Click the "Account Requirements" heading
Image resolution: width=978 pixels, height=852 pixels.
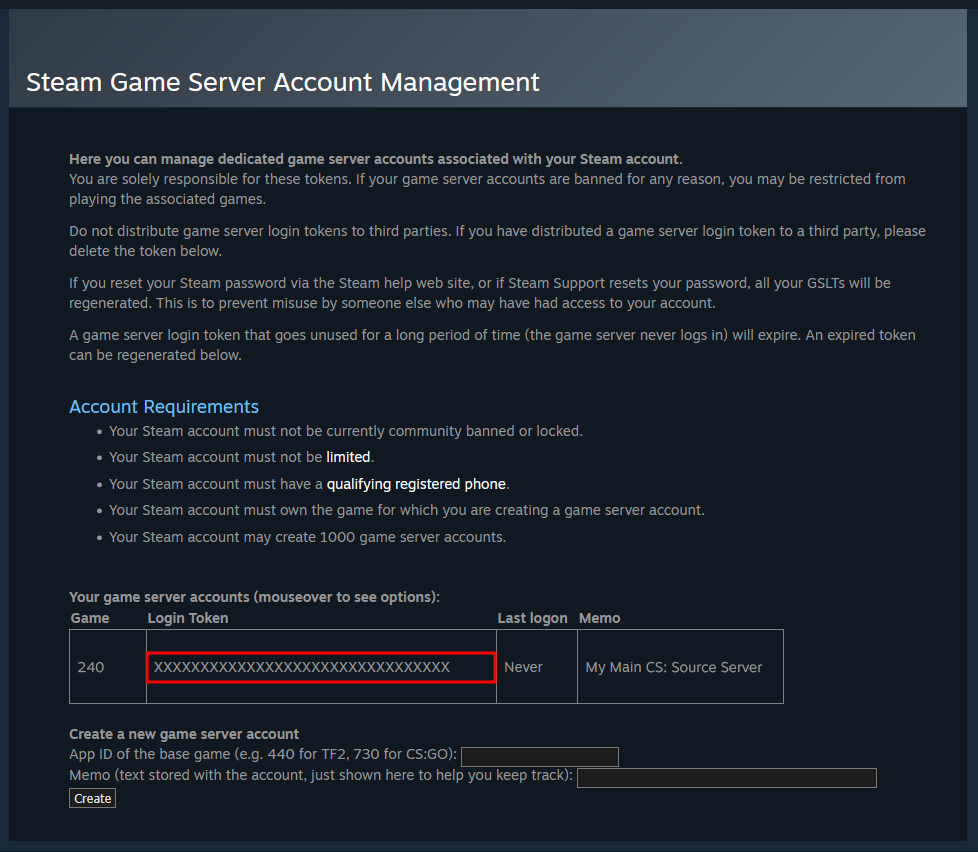tap(164, 407)
